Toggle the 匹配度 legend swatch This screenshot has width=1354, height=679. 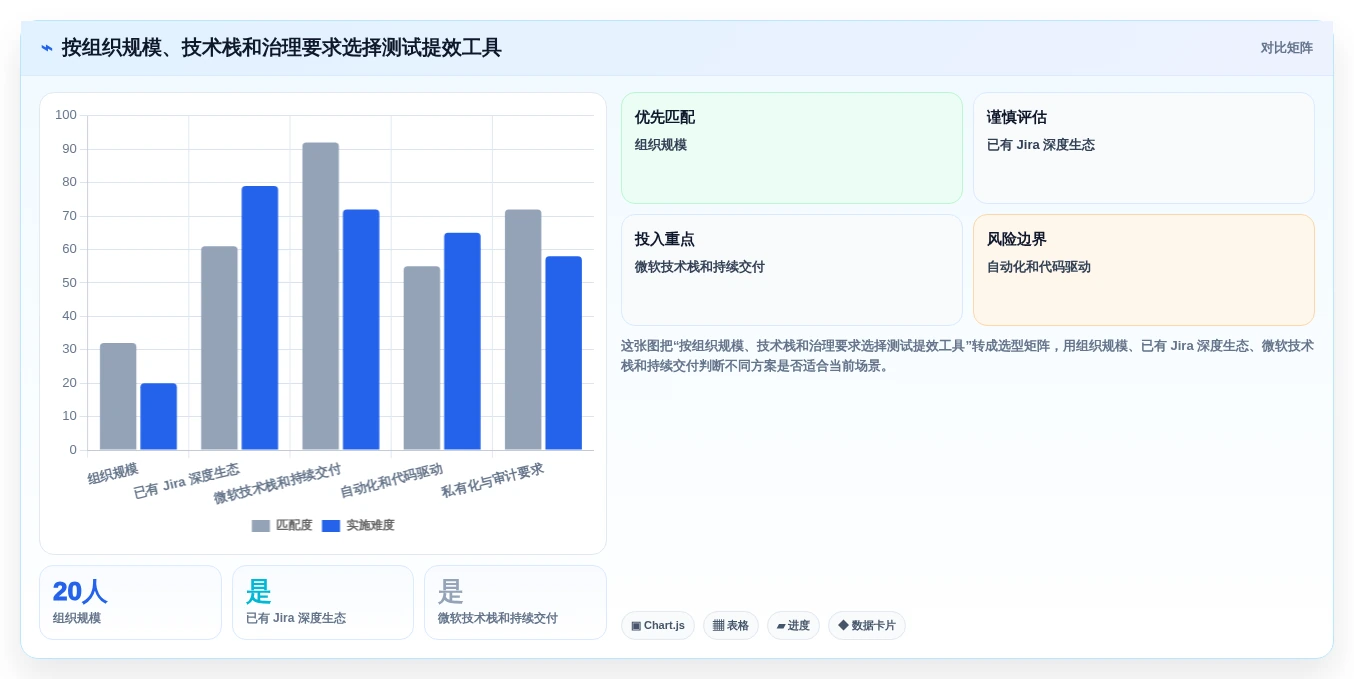click(261, 526)
